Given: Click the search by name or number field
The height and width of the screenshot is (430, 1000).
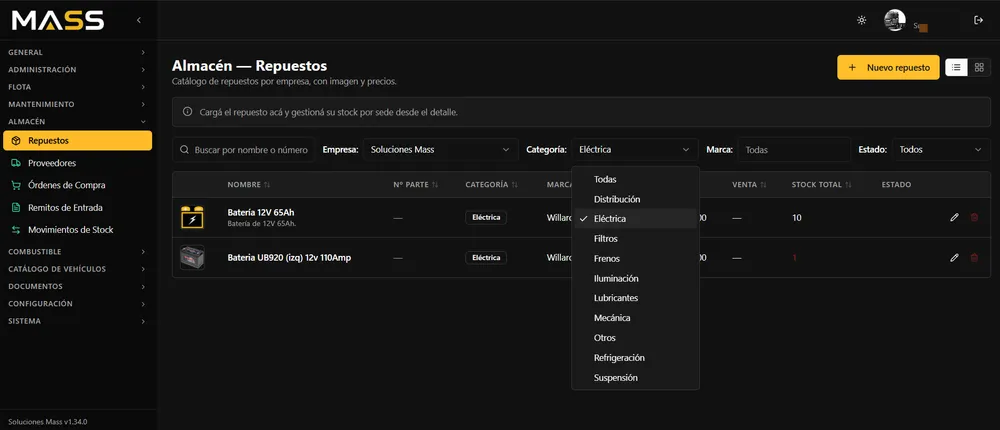Looking at the screenshot, I should pyautogui.click(x=243, y=149).
